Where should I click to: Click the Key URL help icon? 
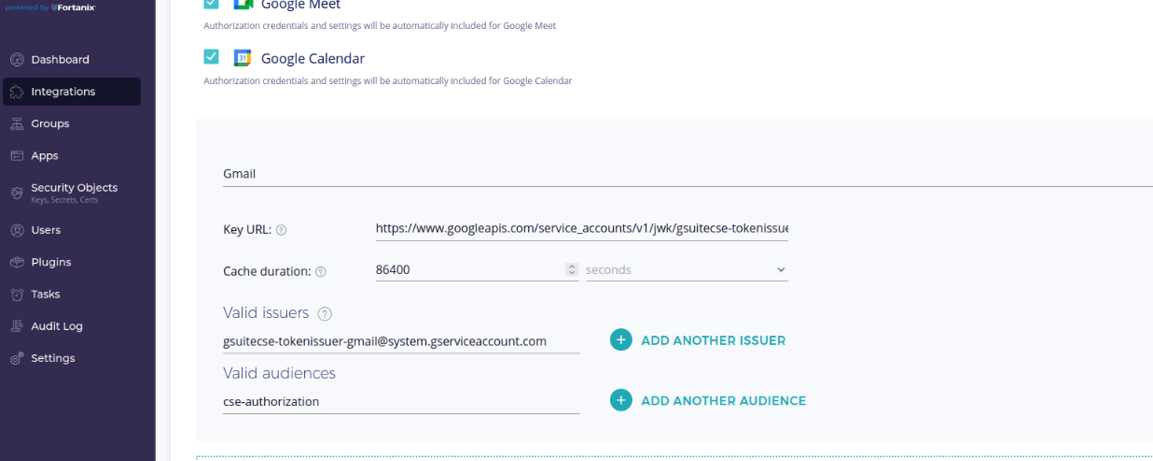tap(281, 230)
